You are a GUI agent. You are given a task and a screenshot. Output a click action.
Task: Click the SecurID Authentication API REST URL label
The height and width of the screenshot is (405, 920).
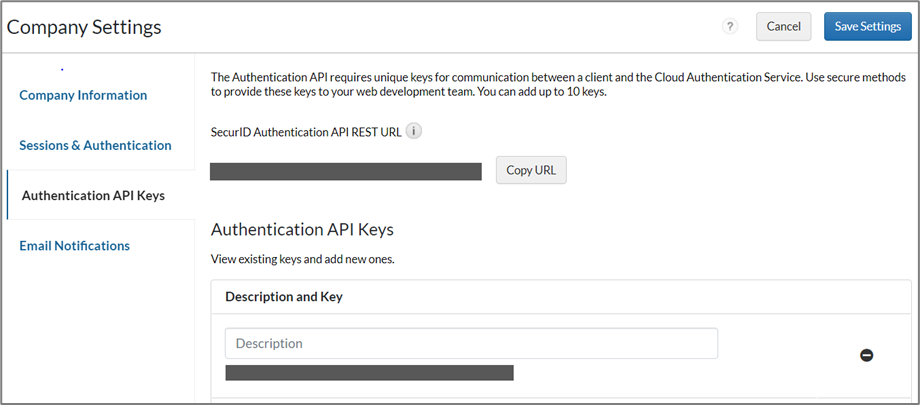point(306,131)
